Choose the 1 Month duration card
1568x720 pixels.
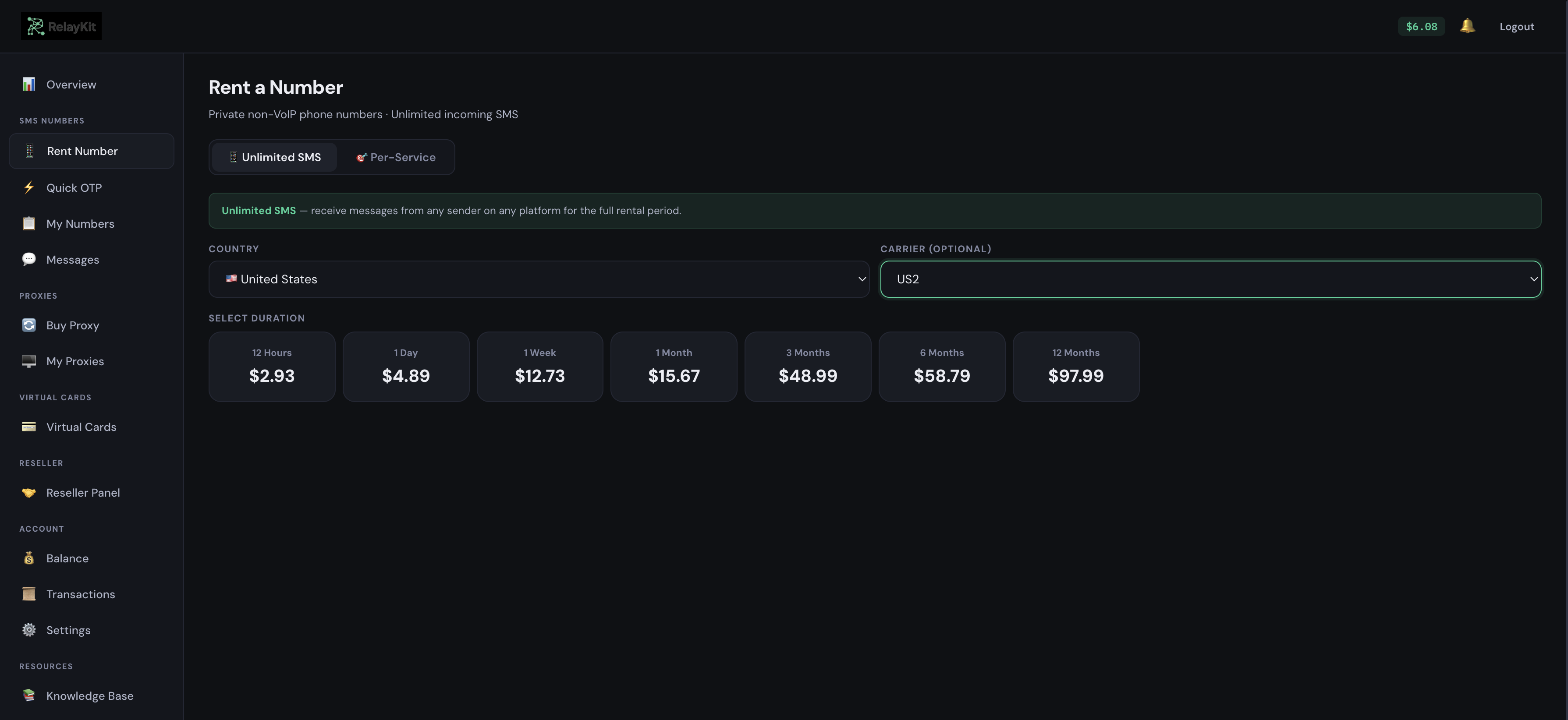(673, 366)
